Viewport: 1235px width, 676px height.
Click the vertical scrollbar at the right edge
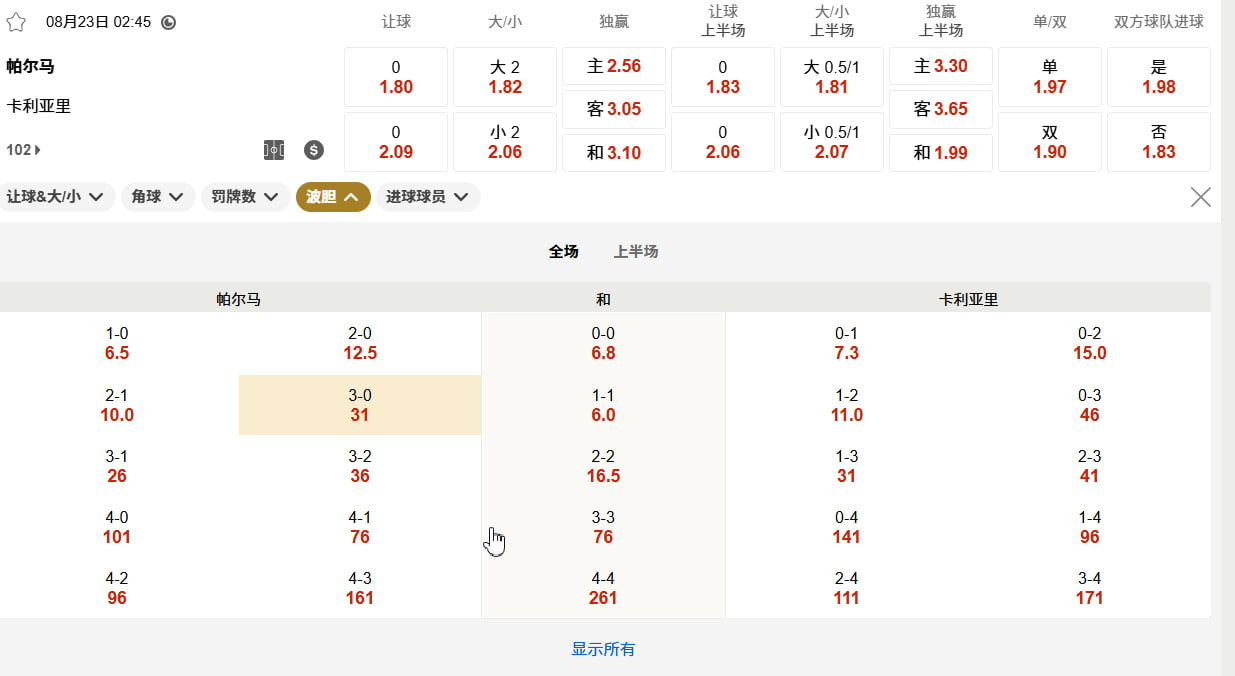coord(1228,338)
